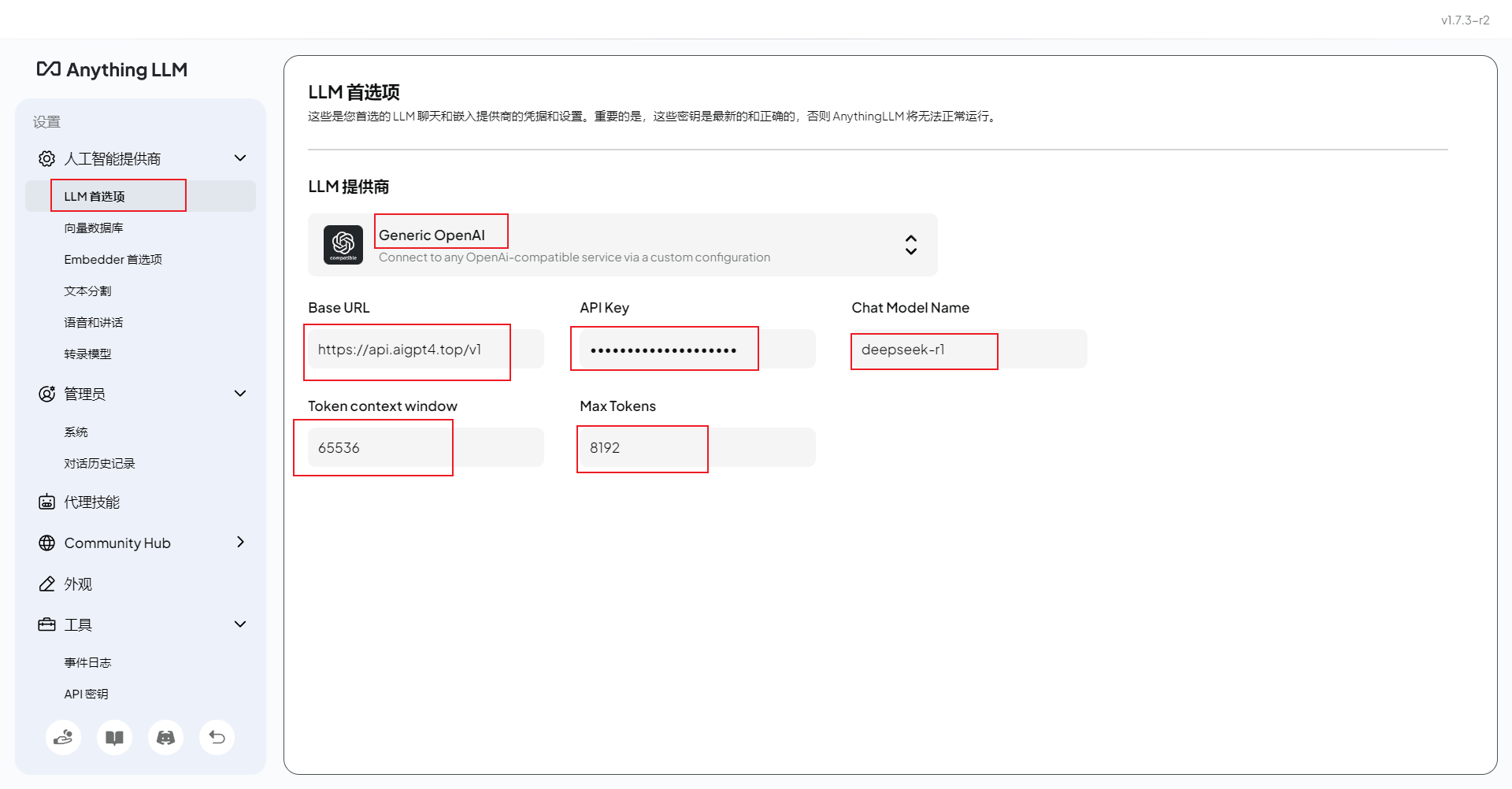Screen dimensions: 1512x789
Task: Focus the Token context window field
Action: 426,447
